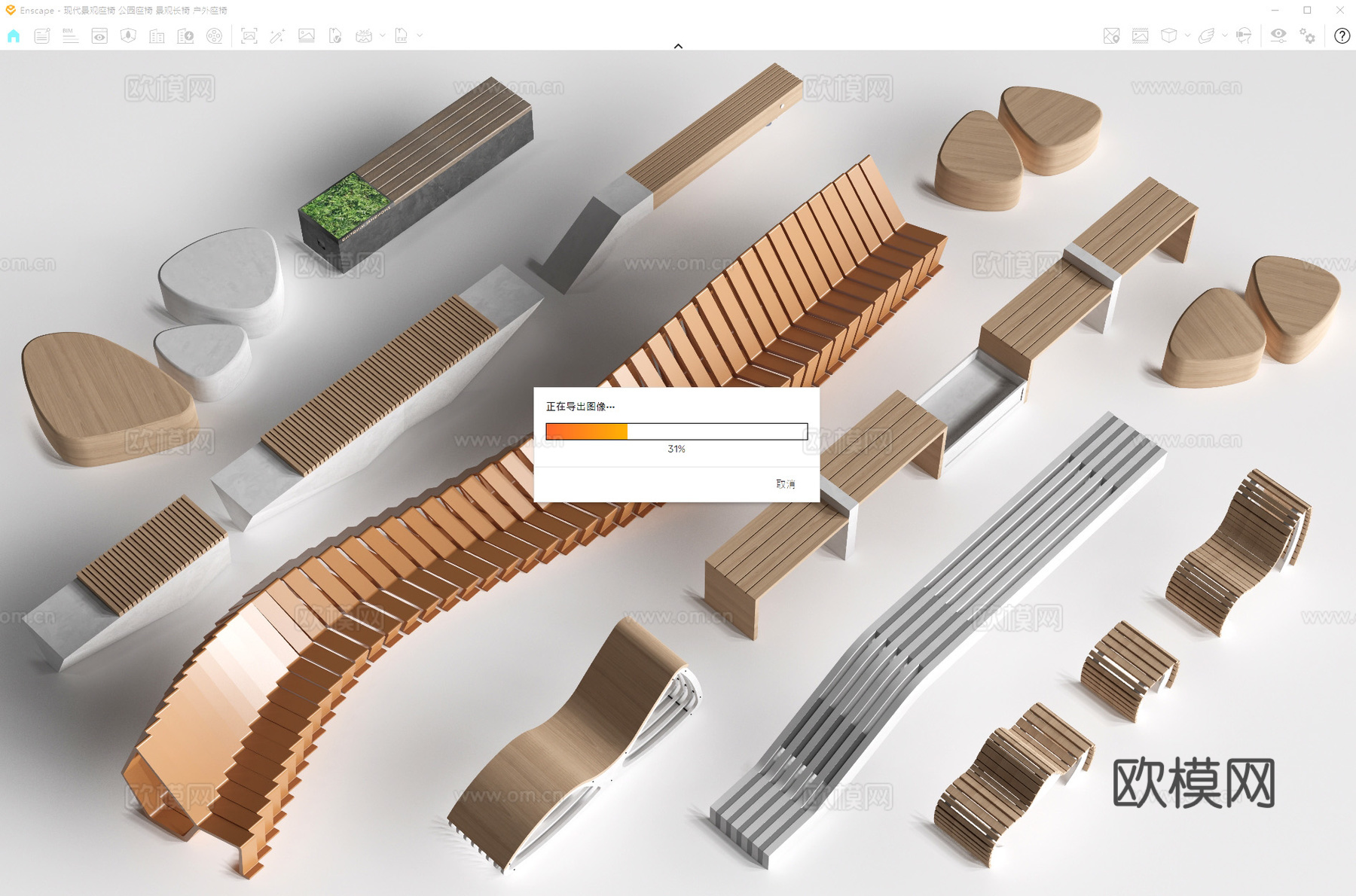Click the orange export progress bar
This screenshot has height=896, width=1356.
coord(676,431)
